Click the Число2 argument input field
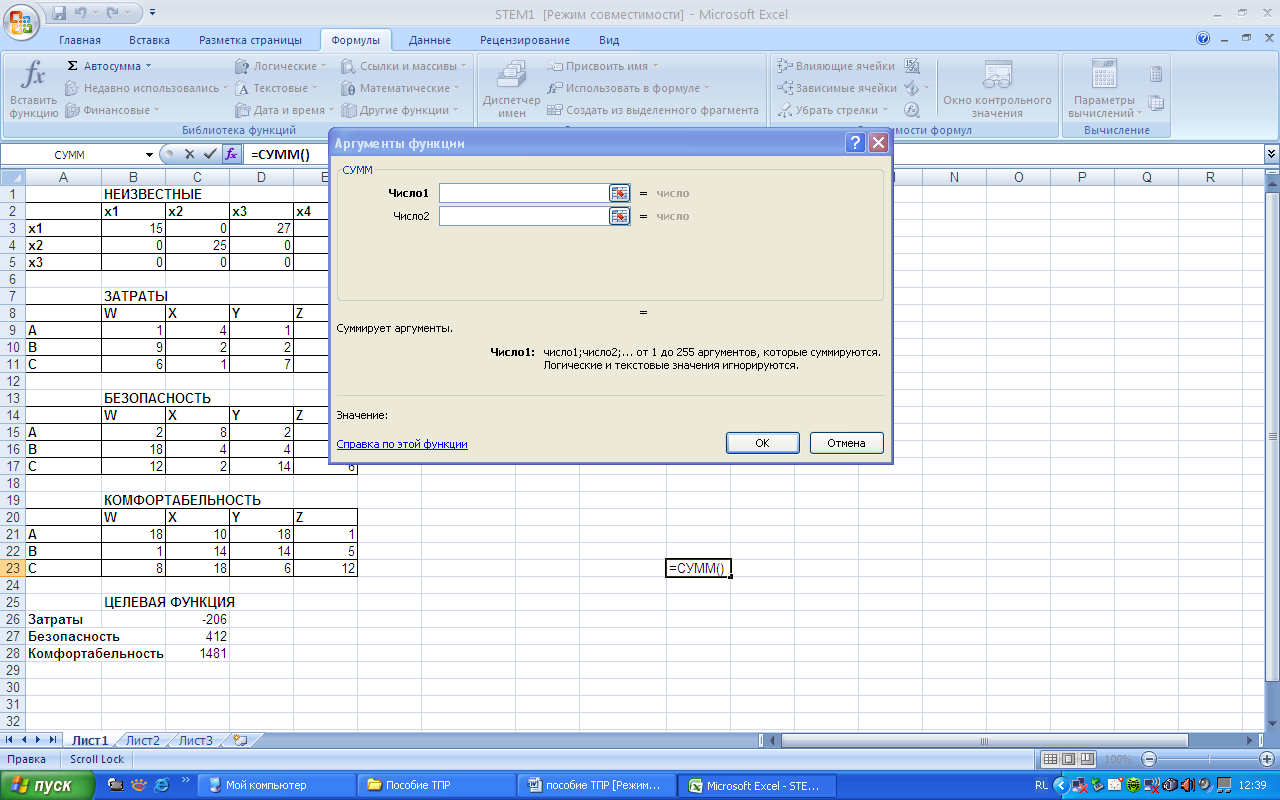 [x=524, y=216]
